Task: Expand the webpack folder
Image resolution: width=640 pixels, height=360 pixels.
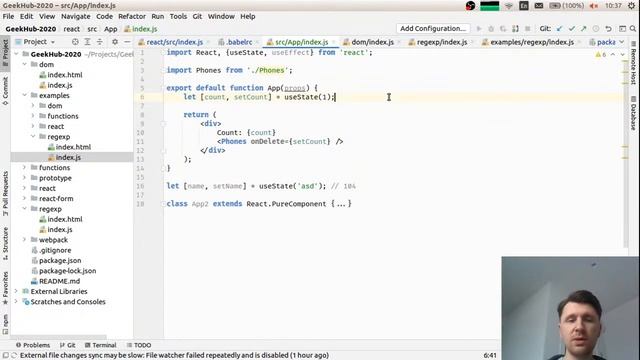Action: (25, 240)
